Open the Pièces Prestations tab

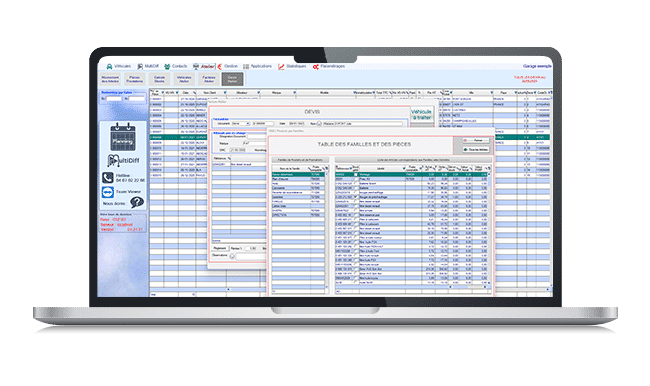click(x=135, y=79)
